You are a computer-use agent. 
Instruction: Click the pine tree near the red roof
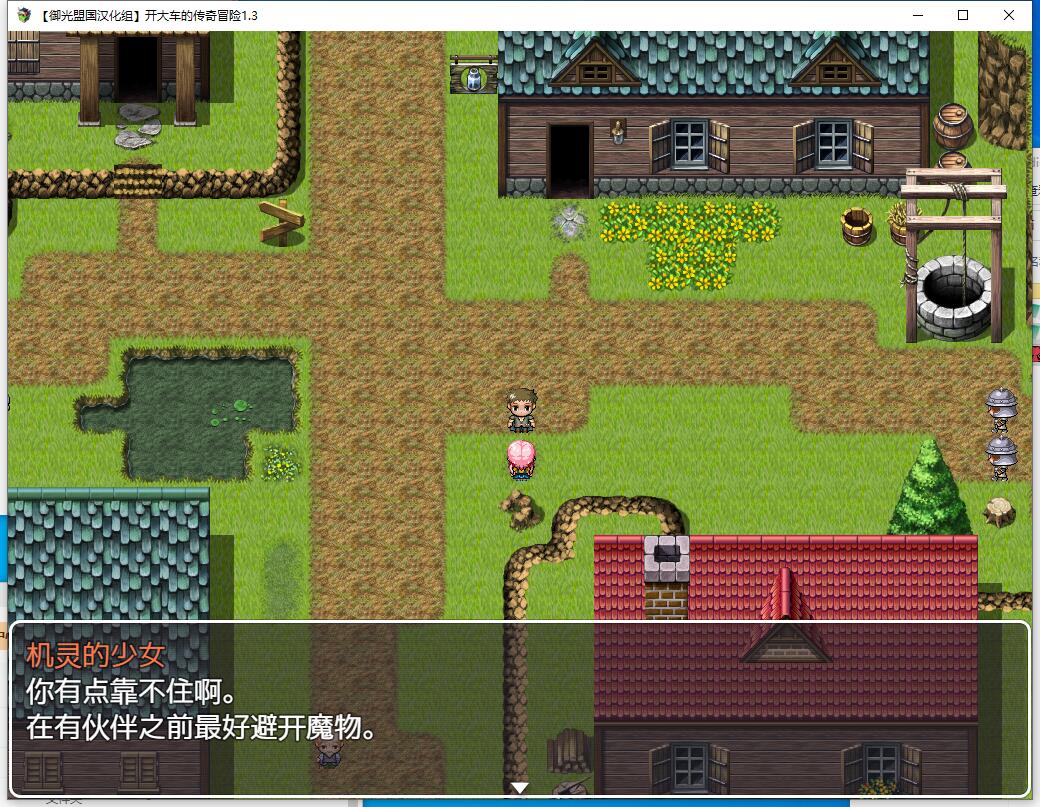tap(929, 490)
